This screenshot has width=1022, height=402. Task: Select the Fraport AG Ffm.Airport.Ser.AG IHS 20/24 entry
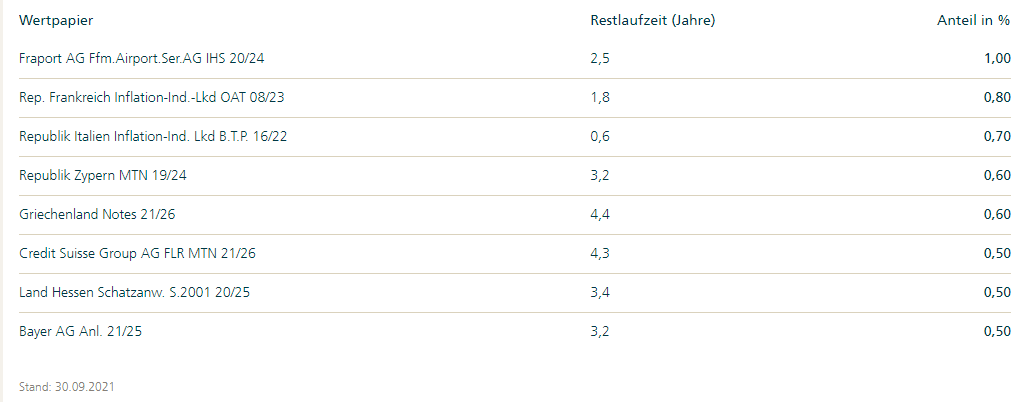141,59
